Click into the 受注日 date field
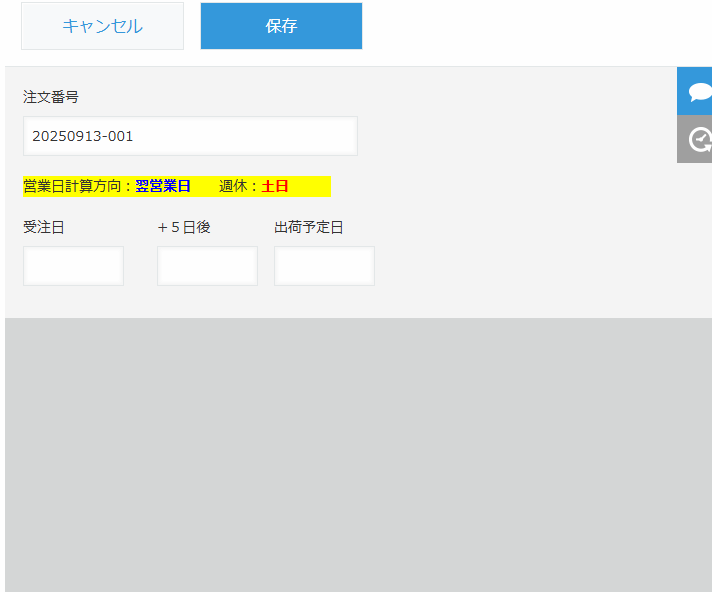This screenshot has width=712, height=592. click(73, 266)
